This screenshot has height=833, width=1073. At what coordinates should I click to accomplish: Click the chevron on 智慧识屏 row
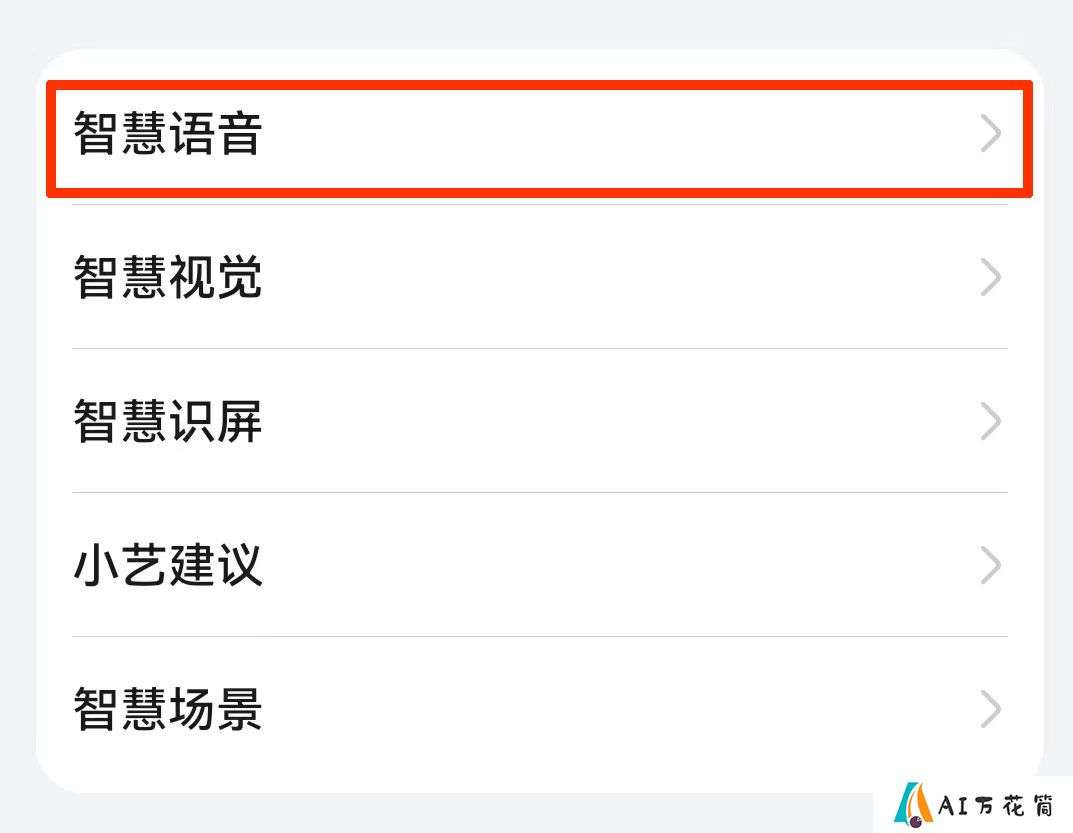click(x=990, y=421)
